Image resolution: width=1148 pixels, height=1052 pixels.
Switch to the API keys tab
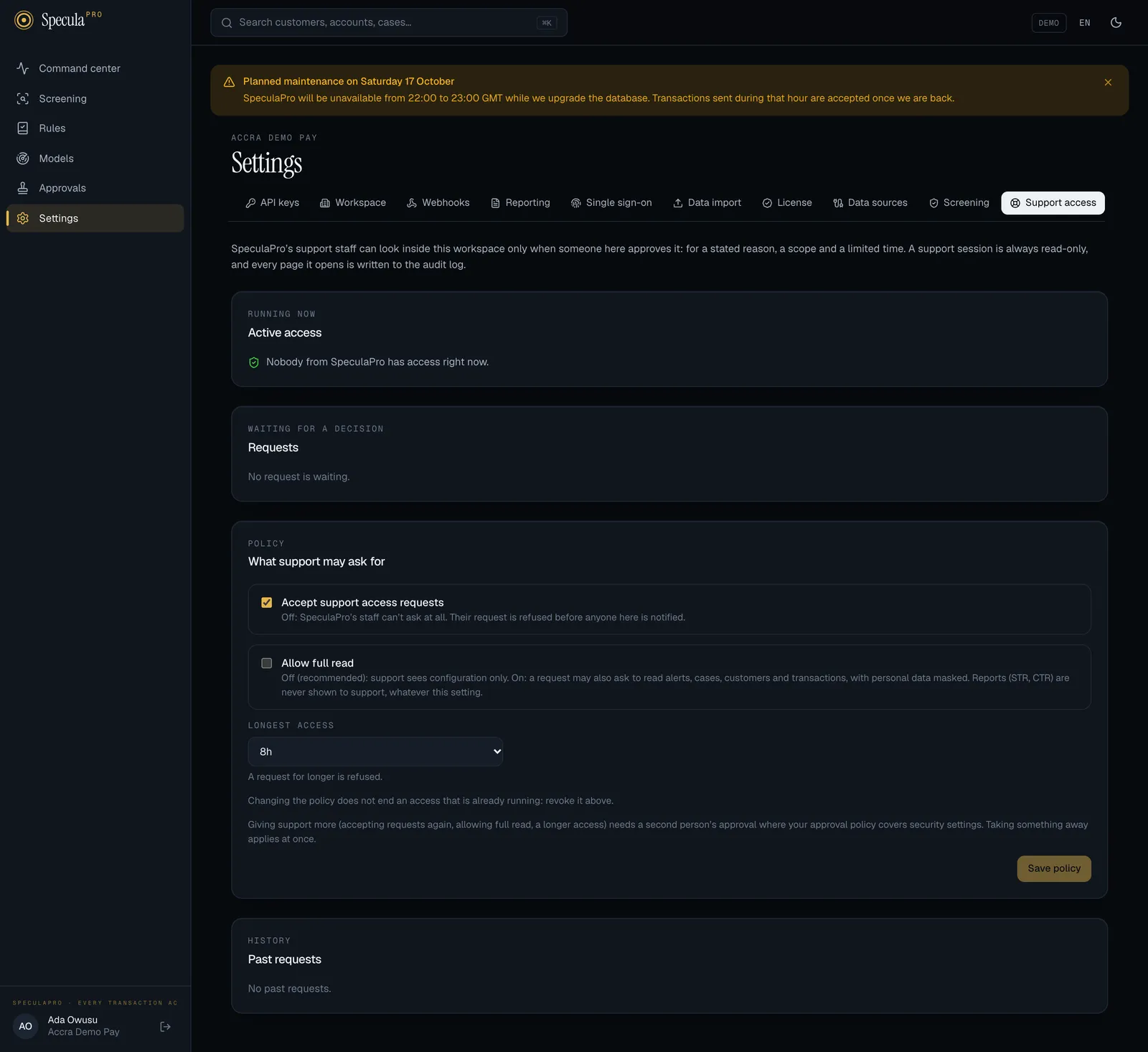tap(273, 203)
